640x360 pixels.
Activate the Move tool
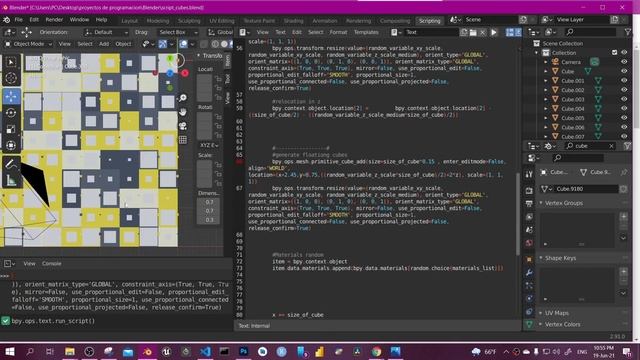click(11, 96)
